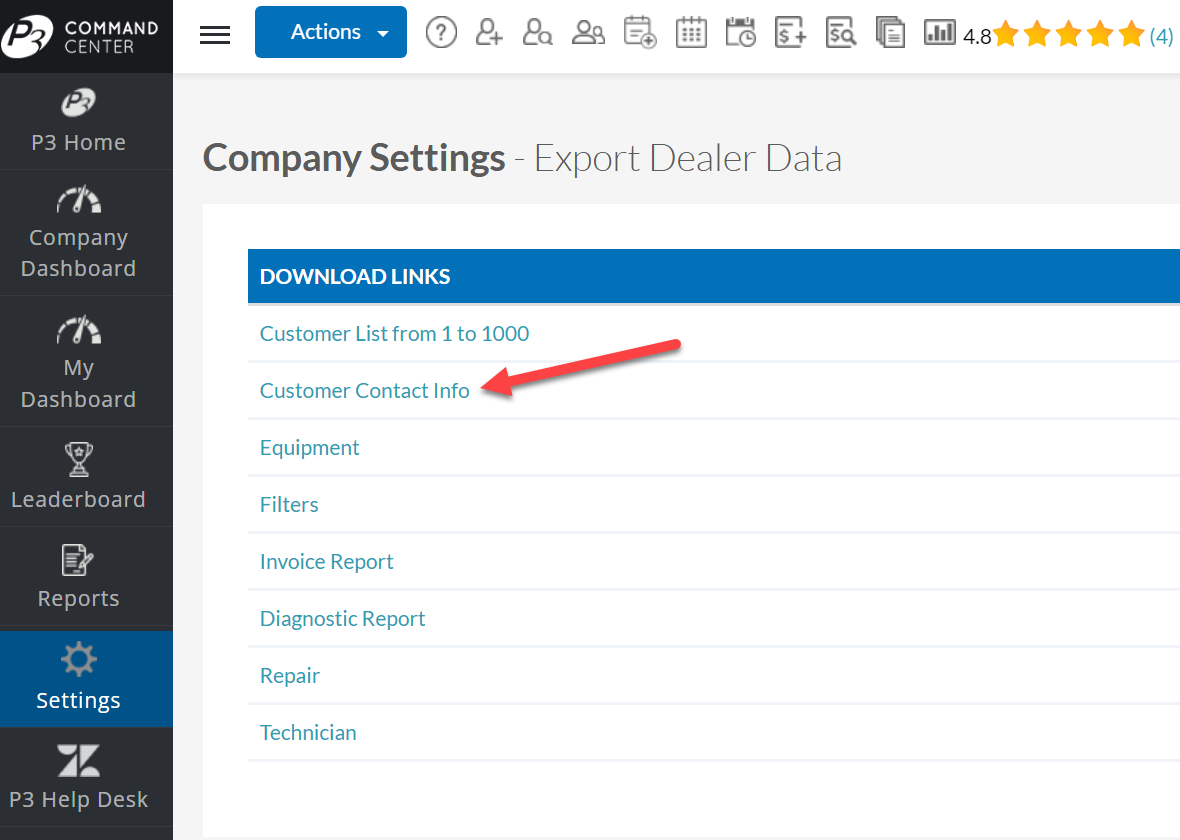Click the Invoice Report download link

pos(326,562)
